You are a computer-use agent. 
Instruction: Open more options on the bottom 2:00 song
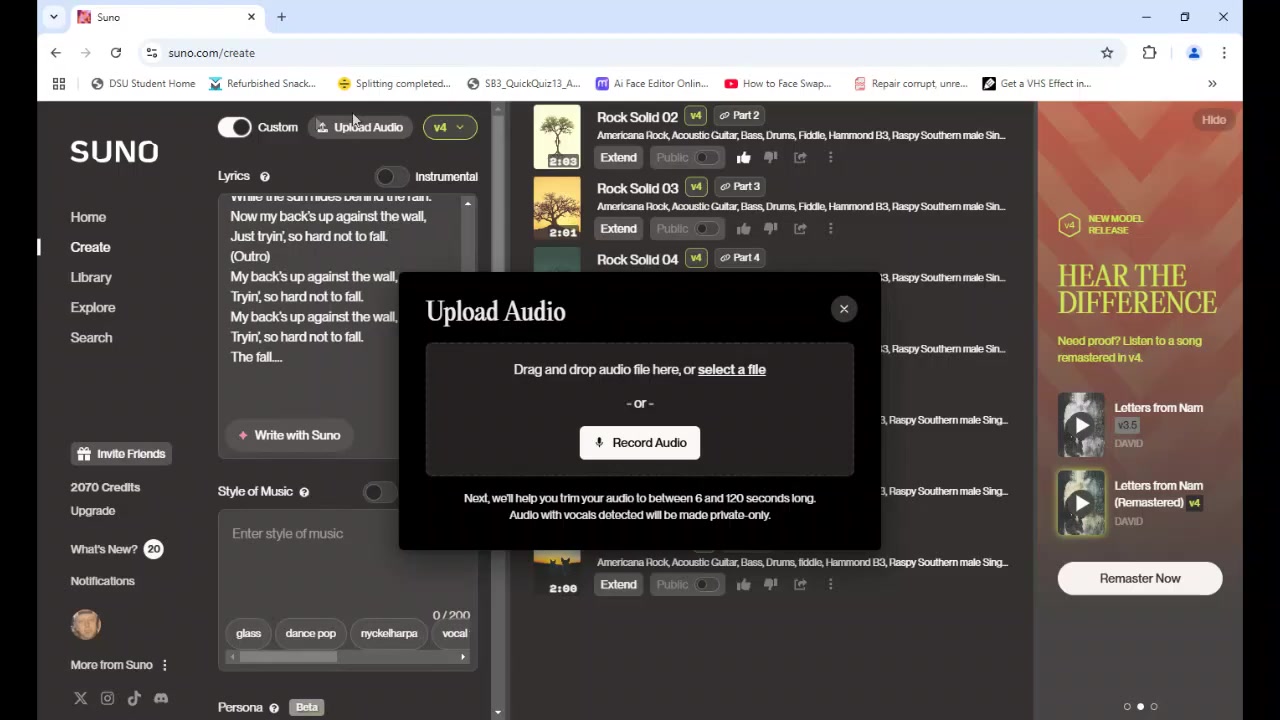click(x=830, y=584)
